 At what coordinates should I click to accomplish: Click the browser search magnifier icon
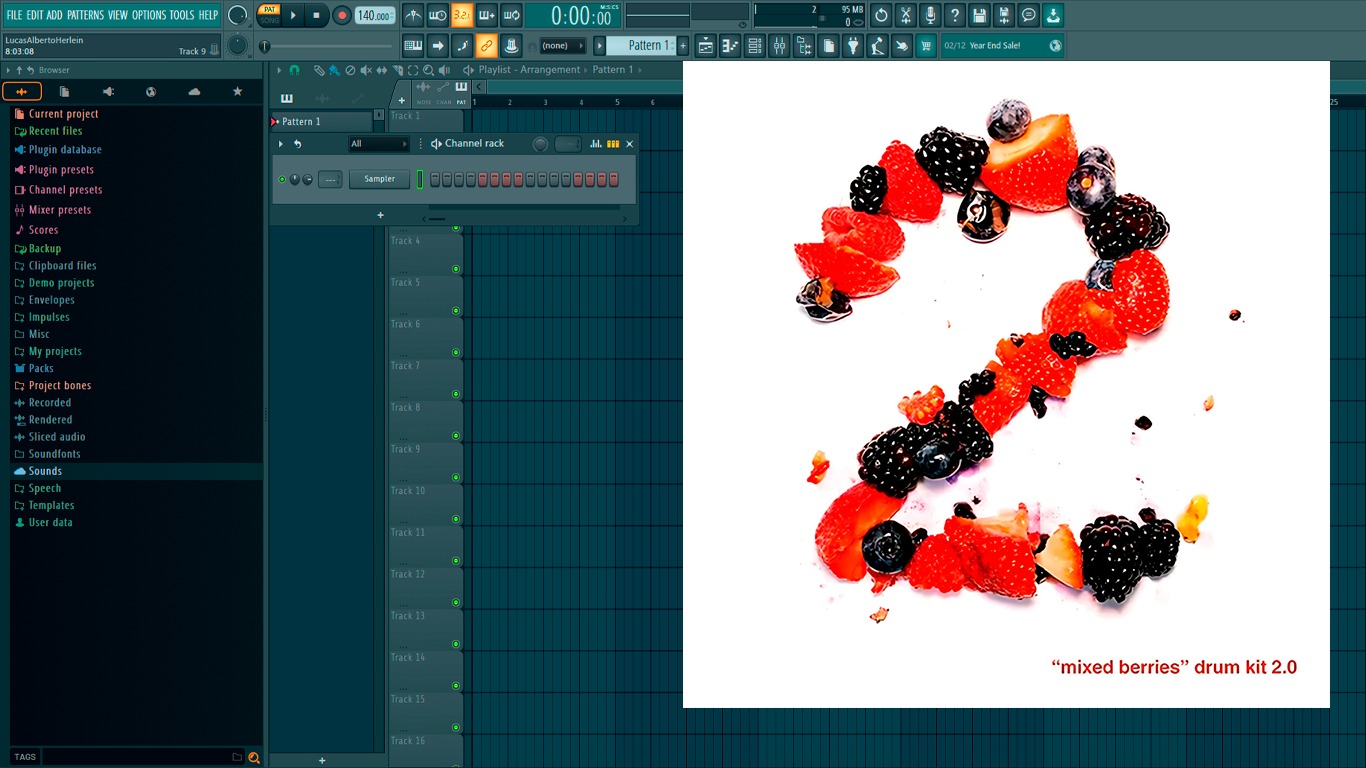pos(254,757)
